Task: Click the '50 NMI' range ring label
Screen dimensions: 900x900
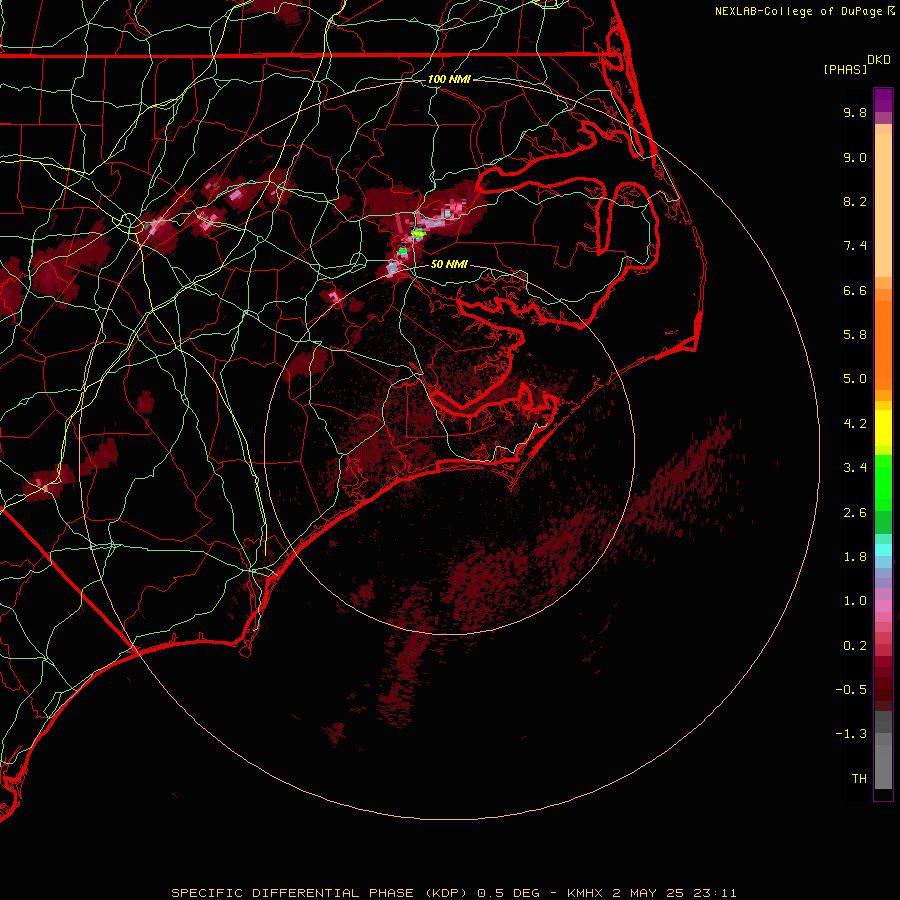Action: (449, 264)
